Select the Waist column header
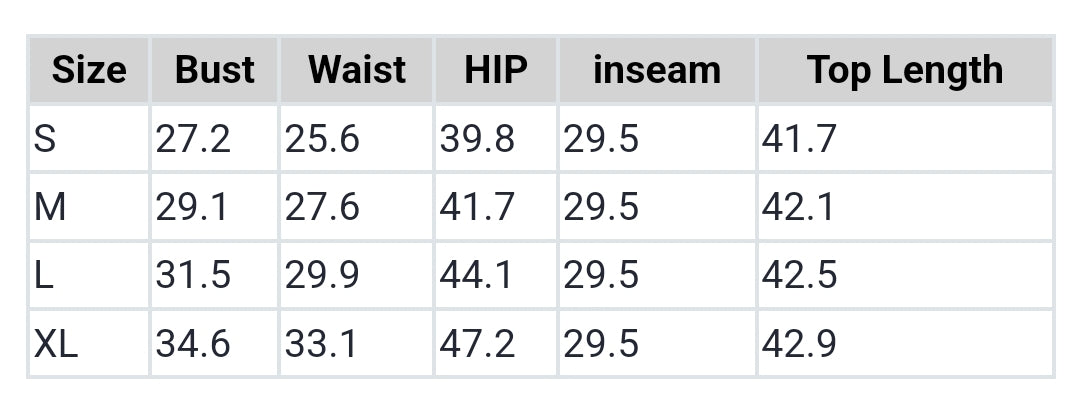This screenshot has width=1080, height=414. (357, 70)
